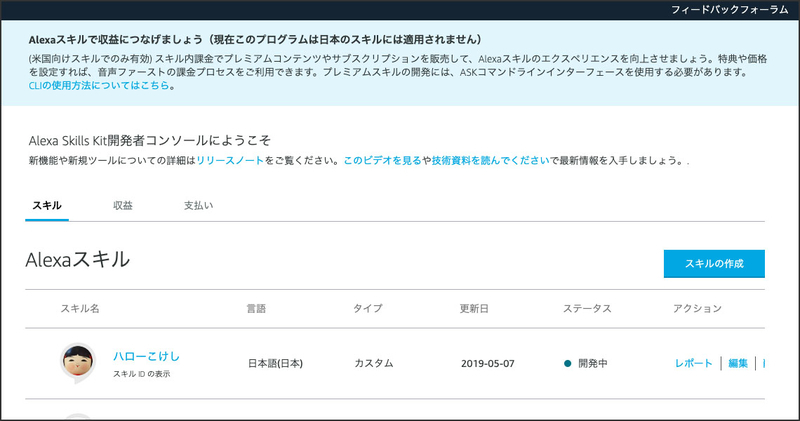Click the 言語 column header
This screenshot has width=800, height=421.
[256, 309]
